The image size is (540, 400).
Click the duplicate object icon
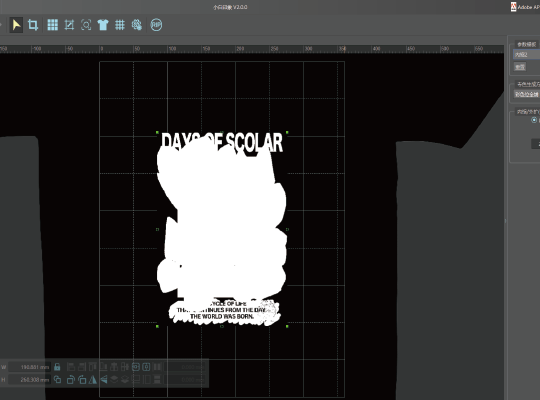coord(58,379)
